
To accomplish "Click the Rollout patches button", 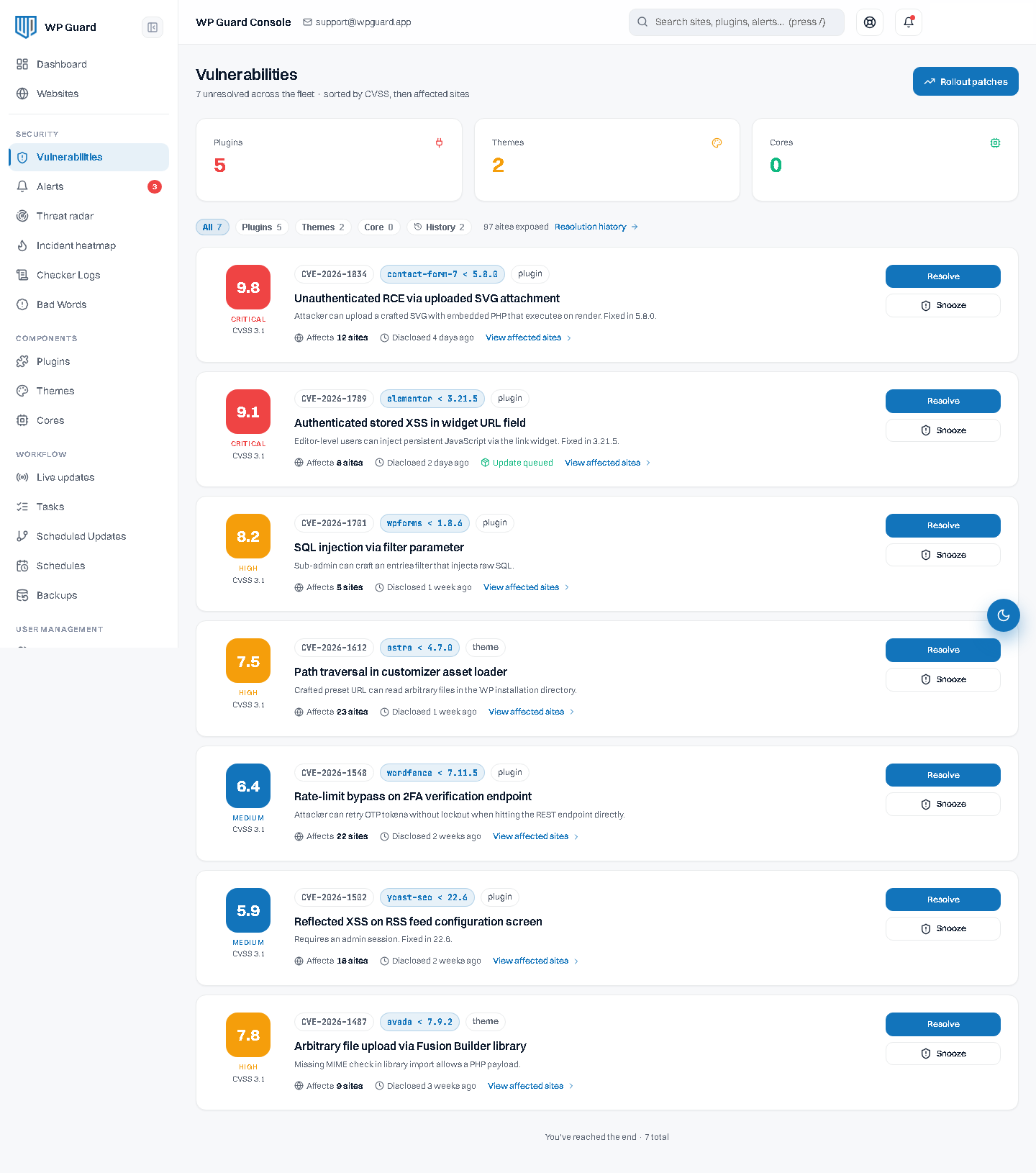I will tap(965, 81).
